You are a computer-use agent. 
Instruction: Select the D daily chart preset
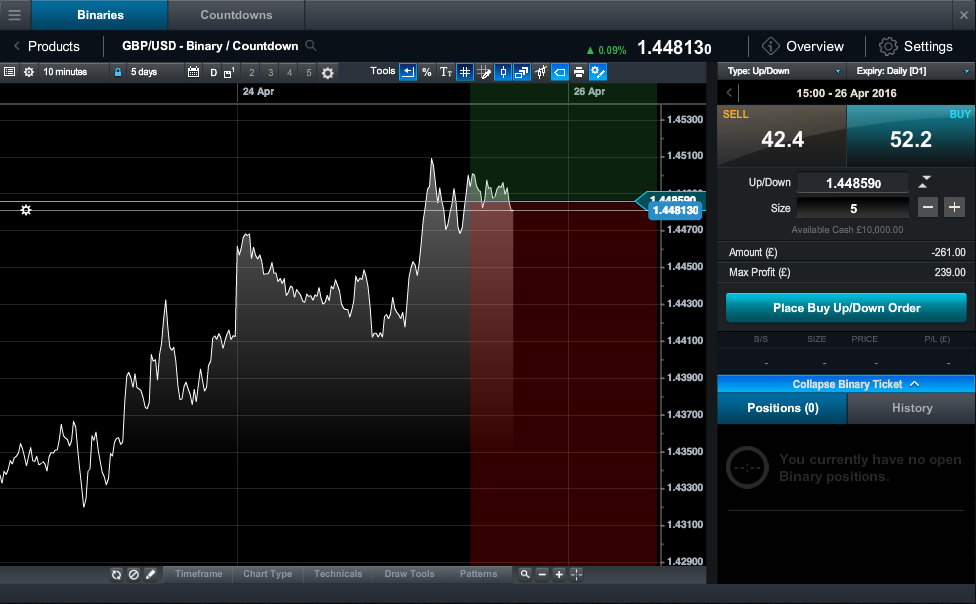pos(214,72)
